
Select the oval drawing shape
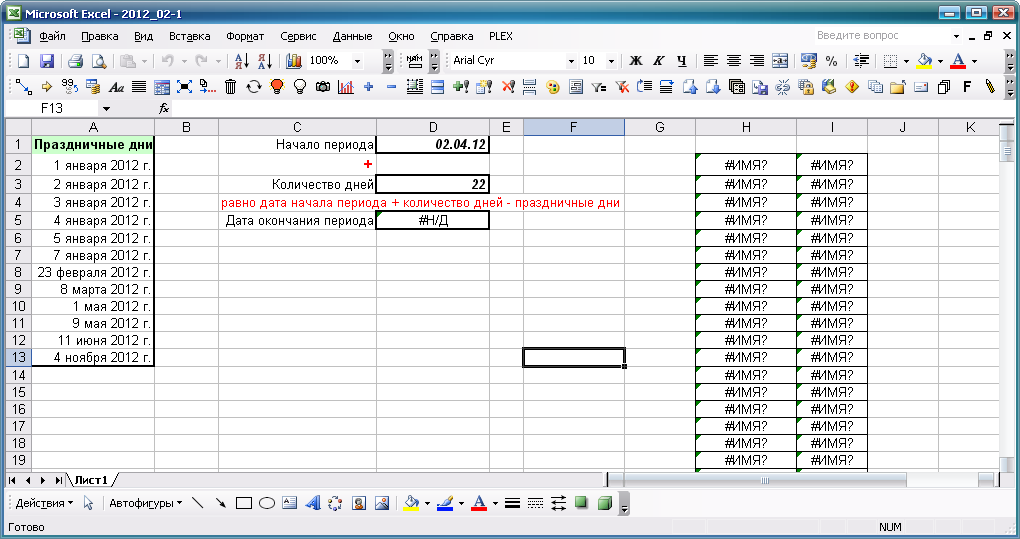click(267, 503)
